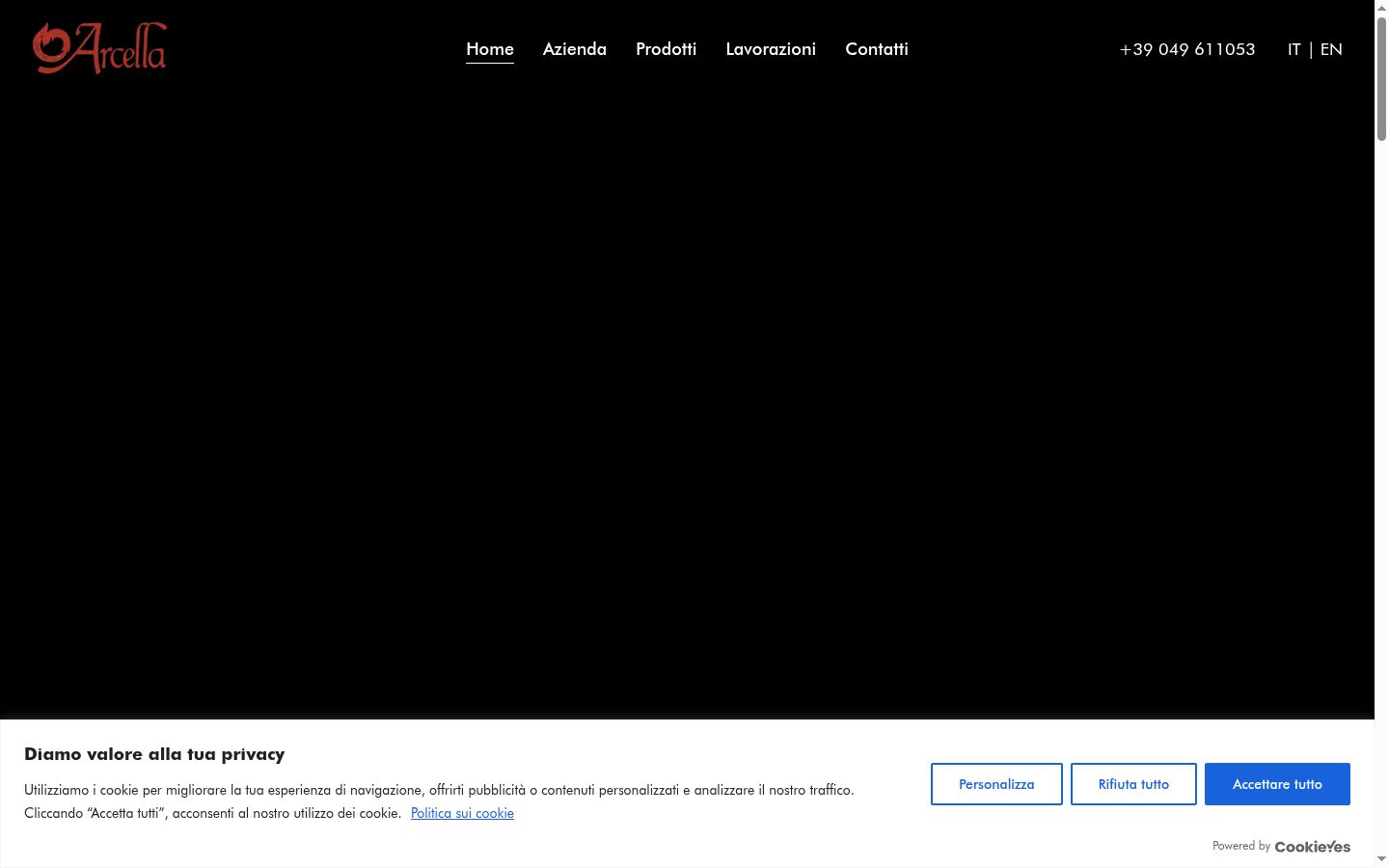Click the 'Diamo valore alla tua privacy' heading
Viewport: 1389px width, 868px height.
(x=154, y=754)
